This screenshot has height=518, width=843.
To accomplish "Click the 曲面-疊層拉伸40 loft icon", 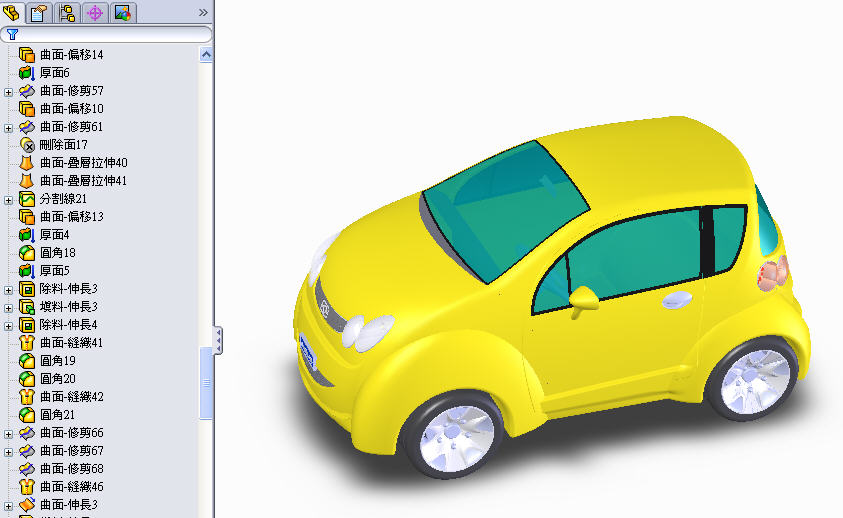I will [x=27, y=163].
